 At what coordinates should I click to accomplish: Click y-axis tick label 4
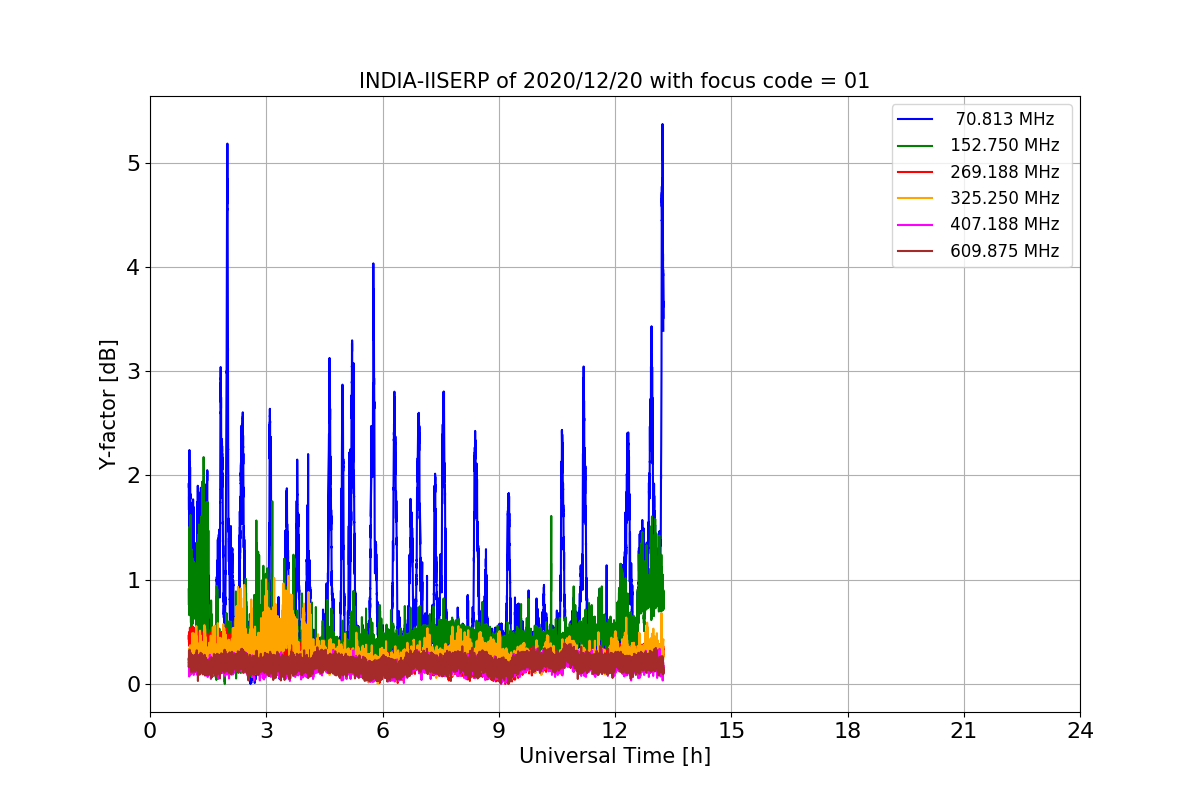133,267
